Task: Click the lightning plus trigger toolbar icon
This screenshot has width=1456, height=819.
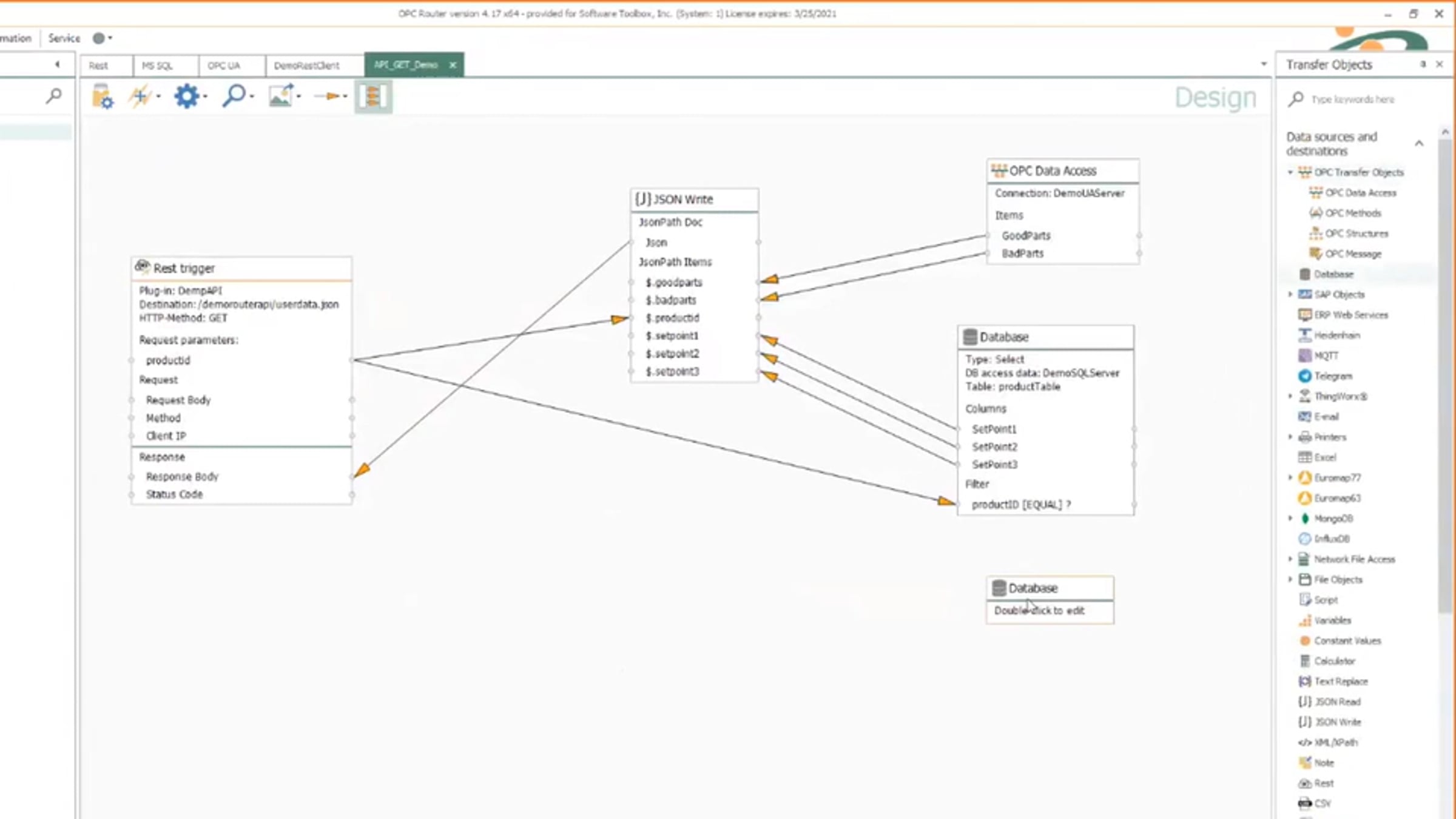Action: pyautogui.click(x=140, y=96)
